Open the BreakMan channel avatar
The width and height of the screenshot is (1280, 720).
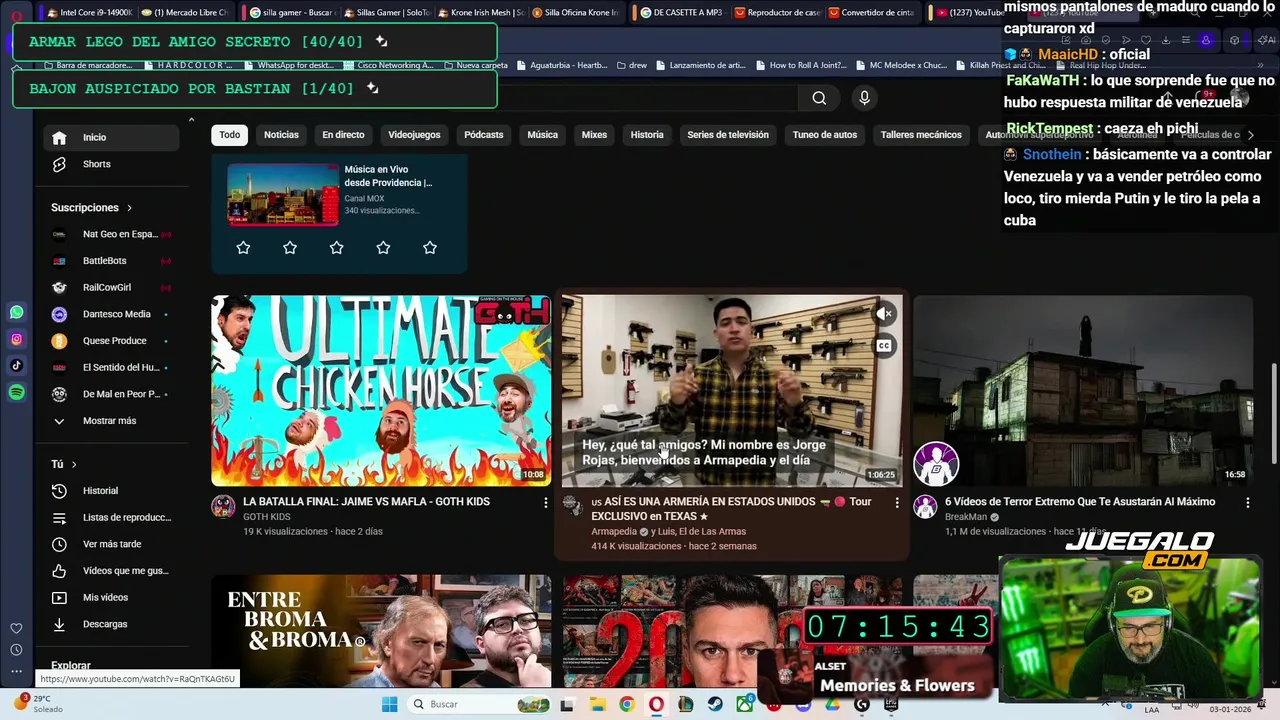tap(925, 505)
